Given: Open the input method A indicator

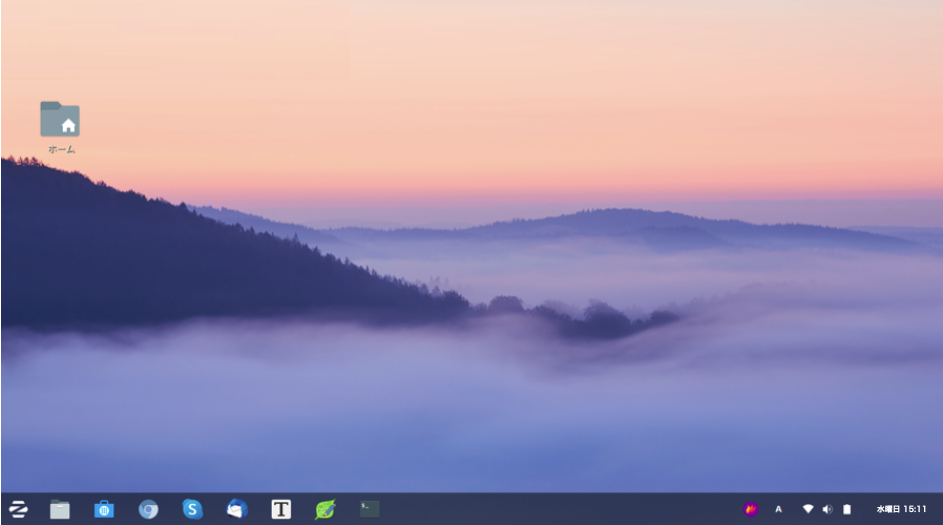Looking at the screenshot, I should (x=778, y=509).
